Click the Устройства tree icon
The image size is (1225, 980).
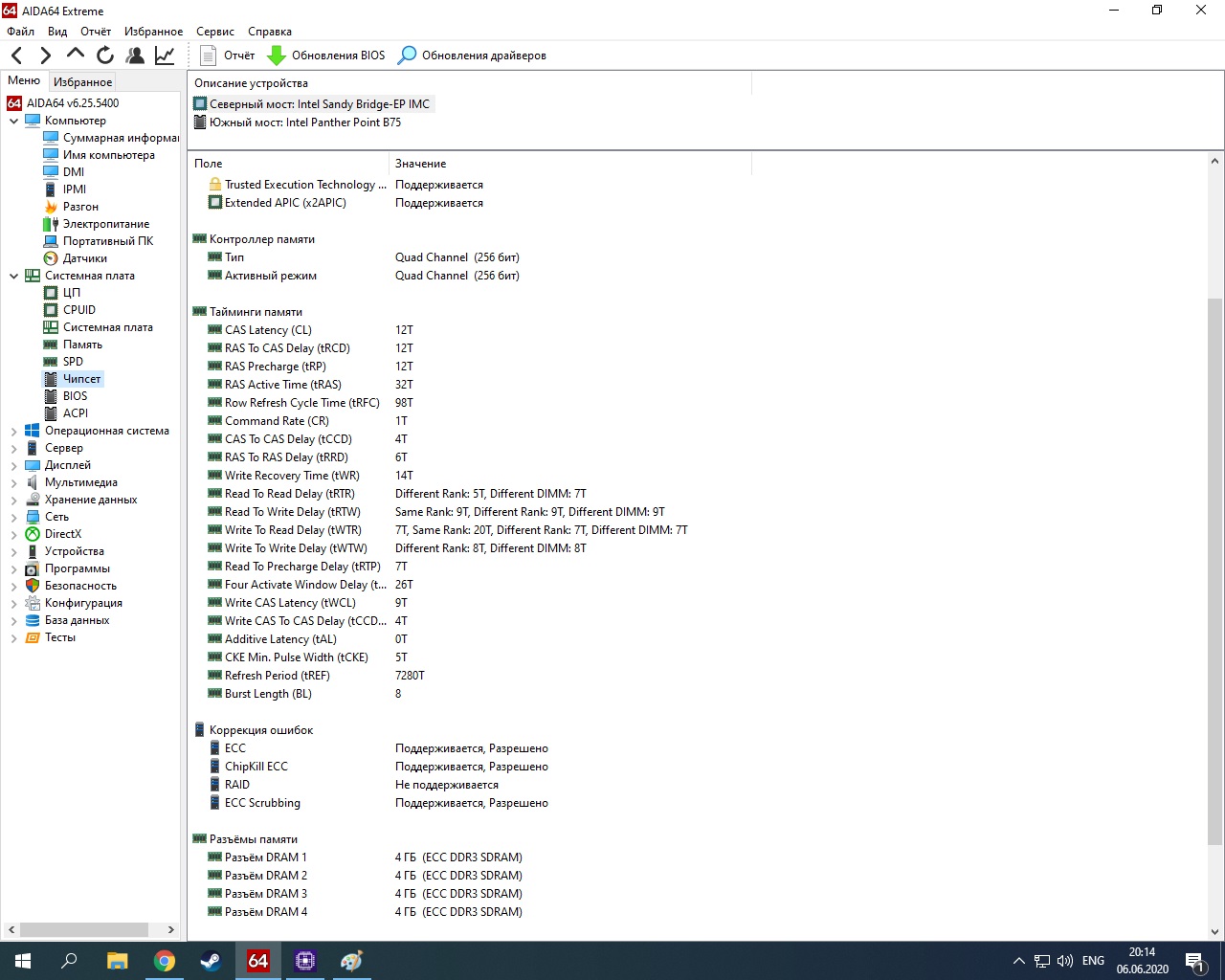click(x=33, y=551)
